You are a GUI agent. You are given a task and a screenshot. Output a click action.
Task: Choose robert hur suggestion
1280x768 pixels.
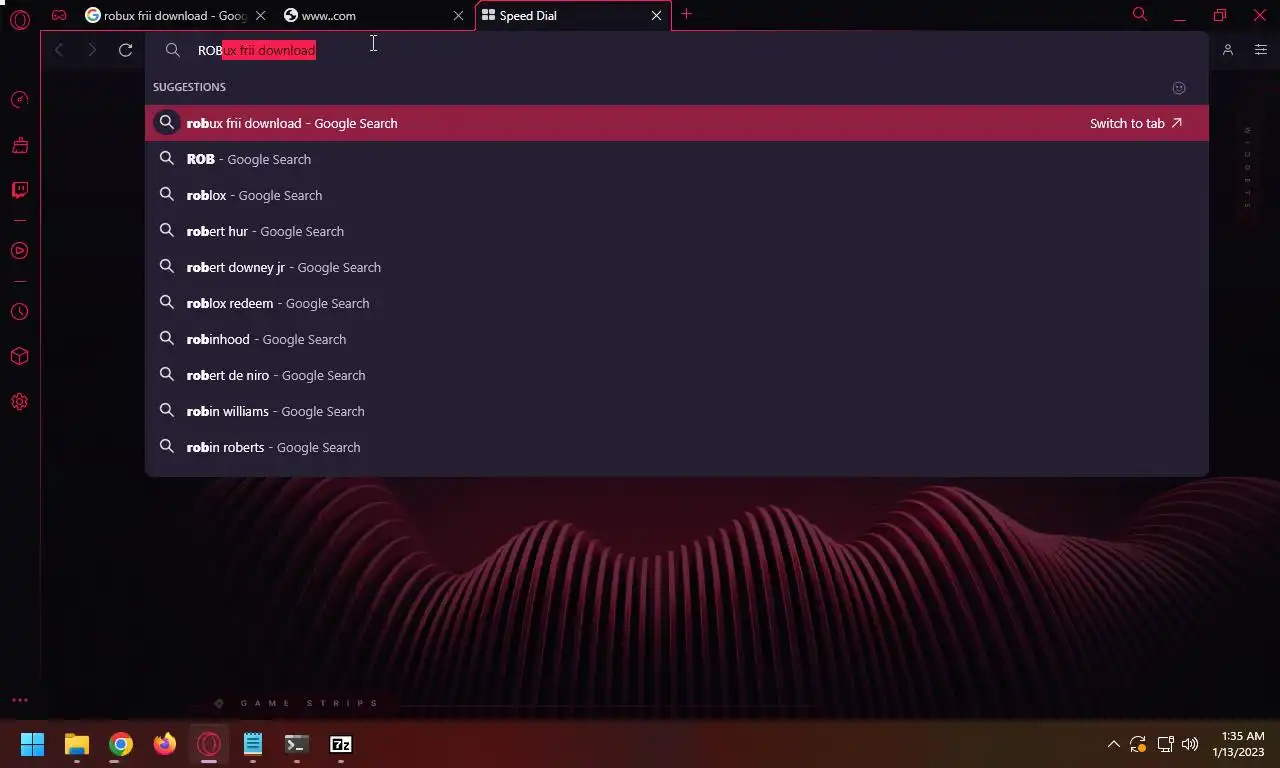(677, 231)
